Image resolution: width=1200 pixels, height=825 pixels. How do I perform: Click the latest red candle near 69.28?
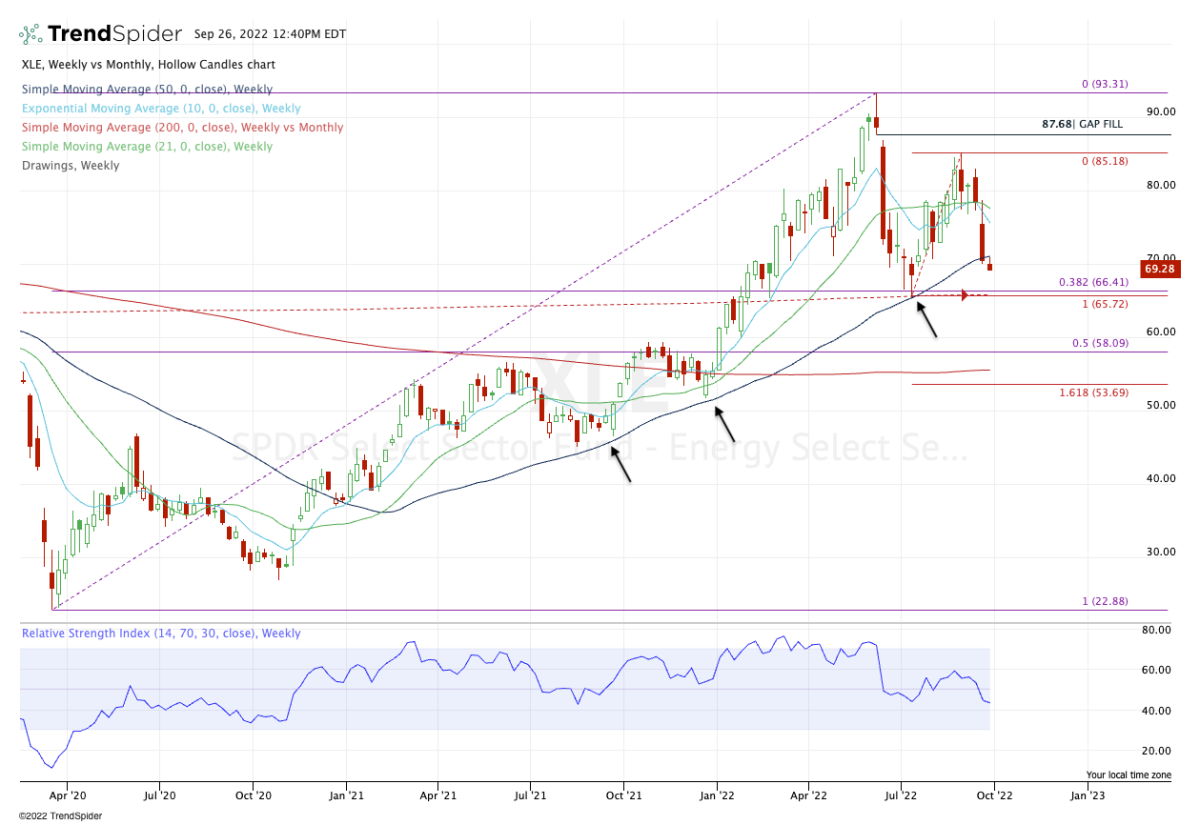pos(990,266)
